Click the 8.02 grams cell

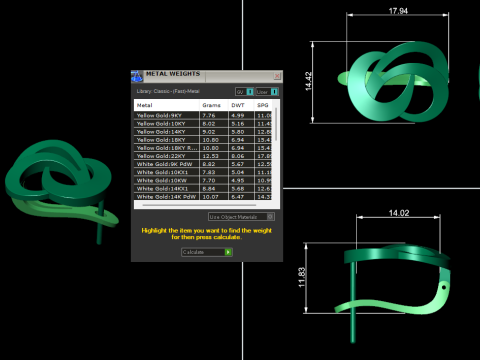coord(214,124)
